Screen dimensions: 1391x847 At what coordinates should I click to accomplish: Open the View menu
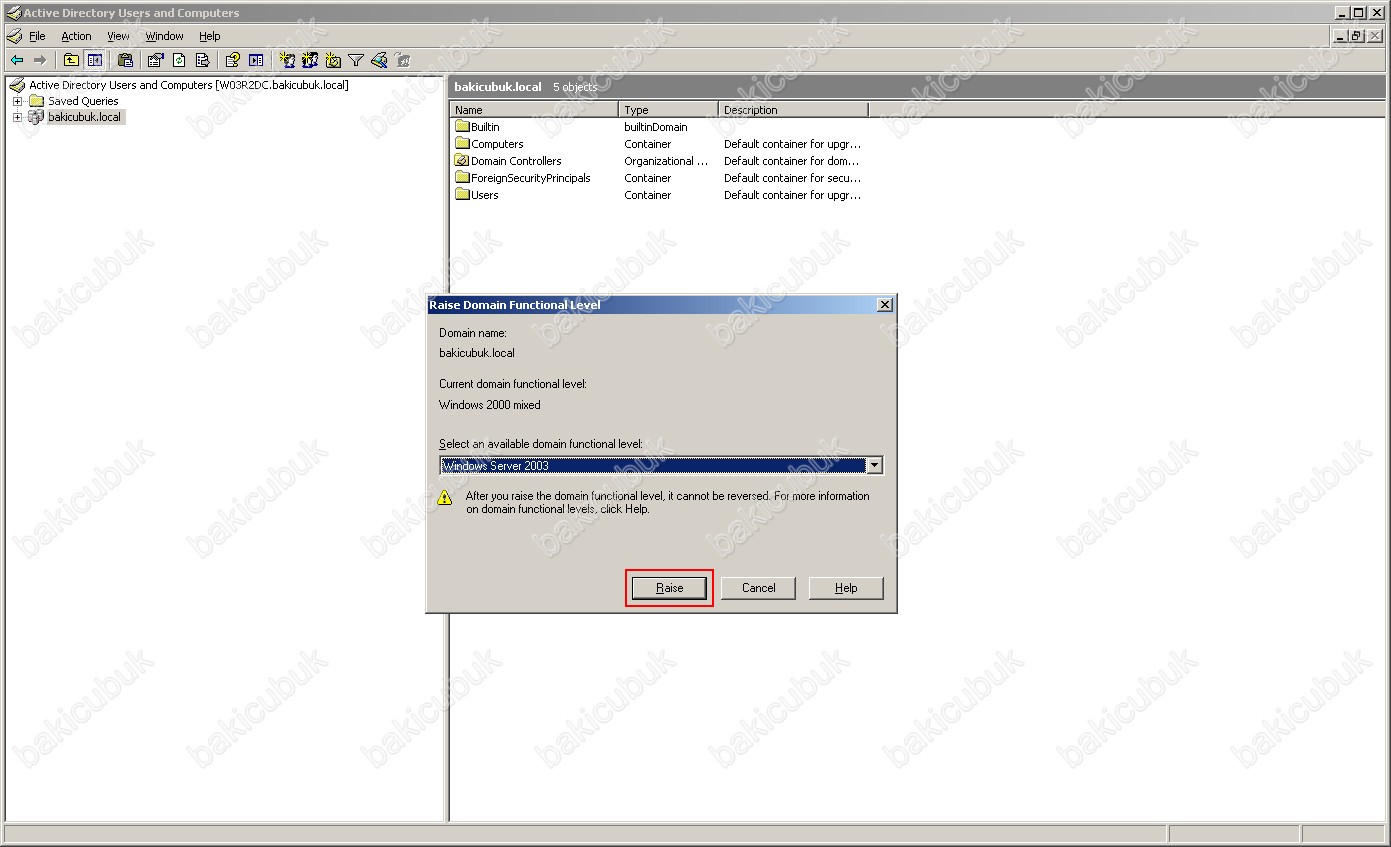[118, 36]
